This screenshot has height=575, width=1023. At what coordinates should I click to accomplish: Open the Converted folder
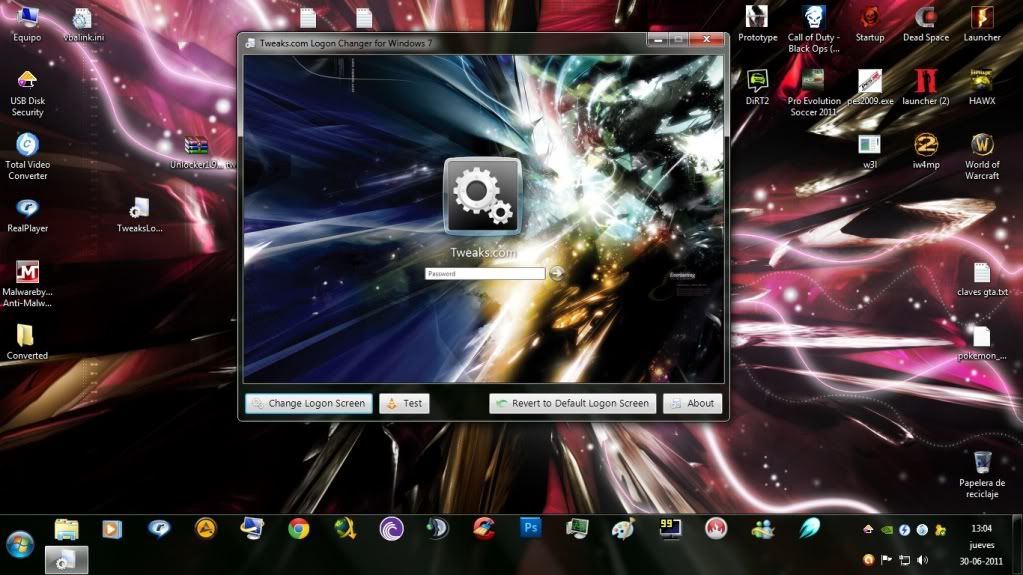27,342
